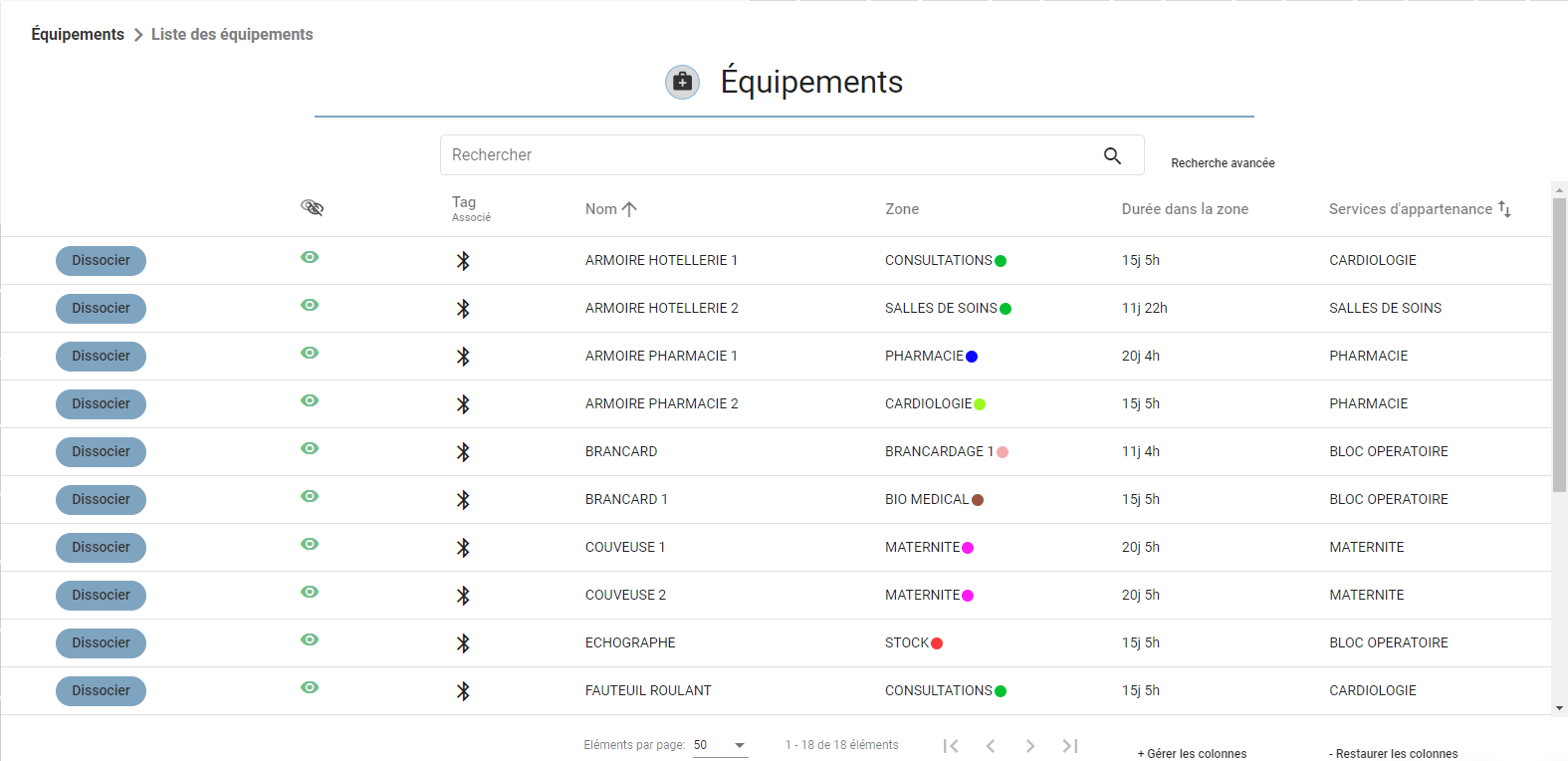Click PHARMACIE zone blue color dot
This screenshot has height=761, width=1568.
click(972, 357)
